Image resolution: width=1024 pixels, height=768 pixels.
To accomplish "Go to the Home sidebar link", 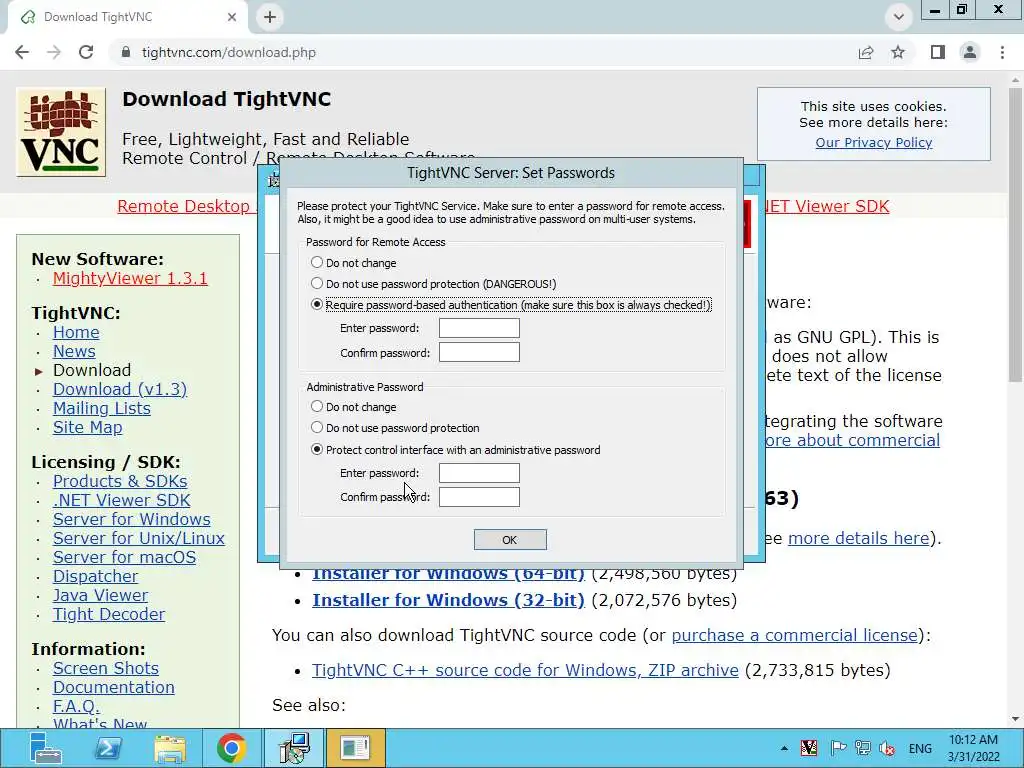I will coord(76,332).
